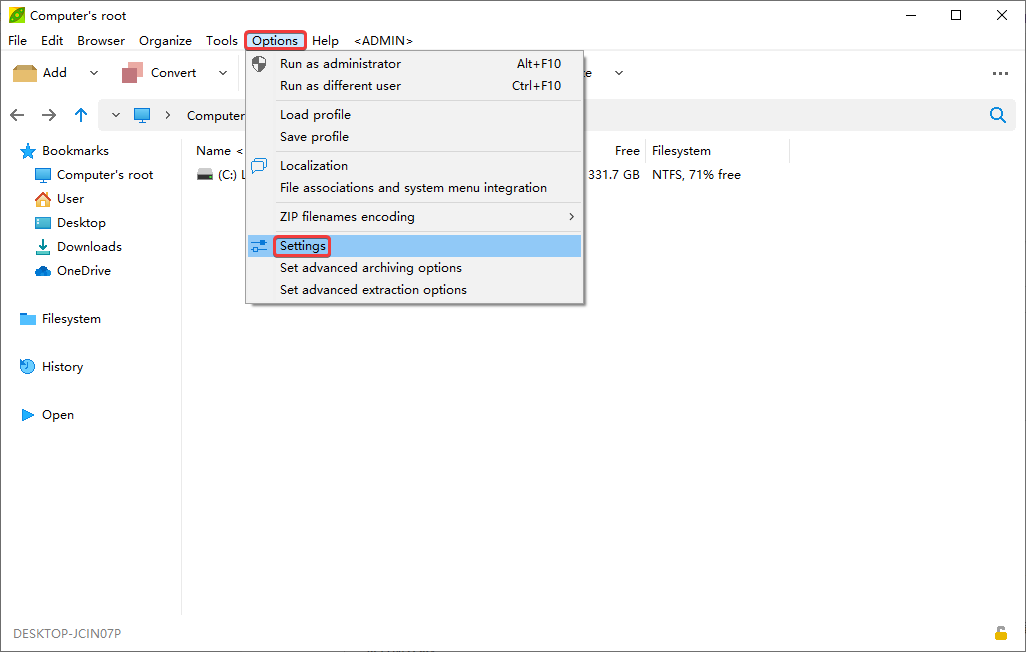Select Localization from the Options menu
Image resolution: width=1026 pixels, height=652 pixels.
pyautogui.click(x=314, y=166)
